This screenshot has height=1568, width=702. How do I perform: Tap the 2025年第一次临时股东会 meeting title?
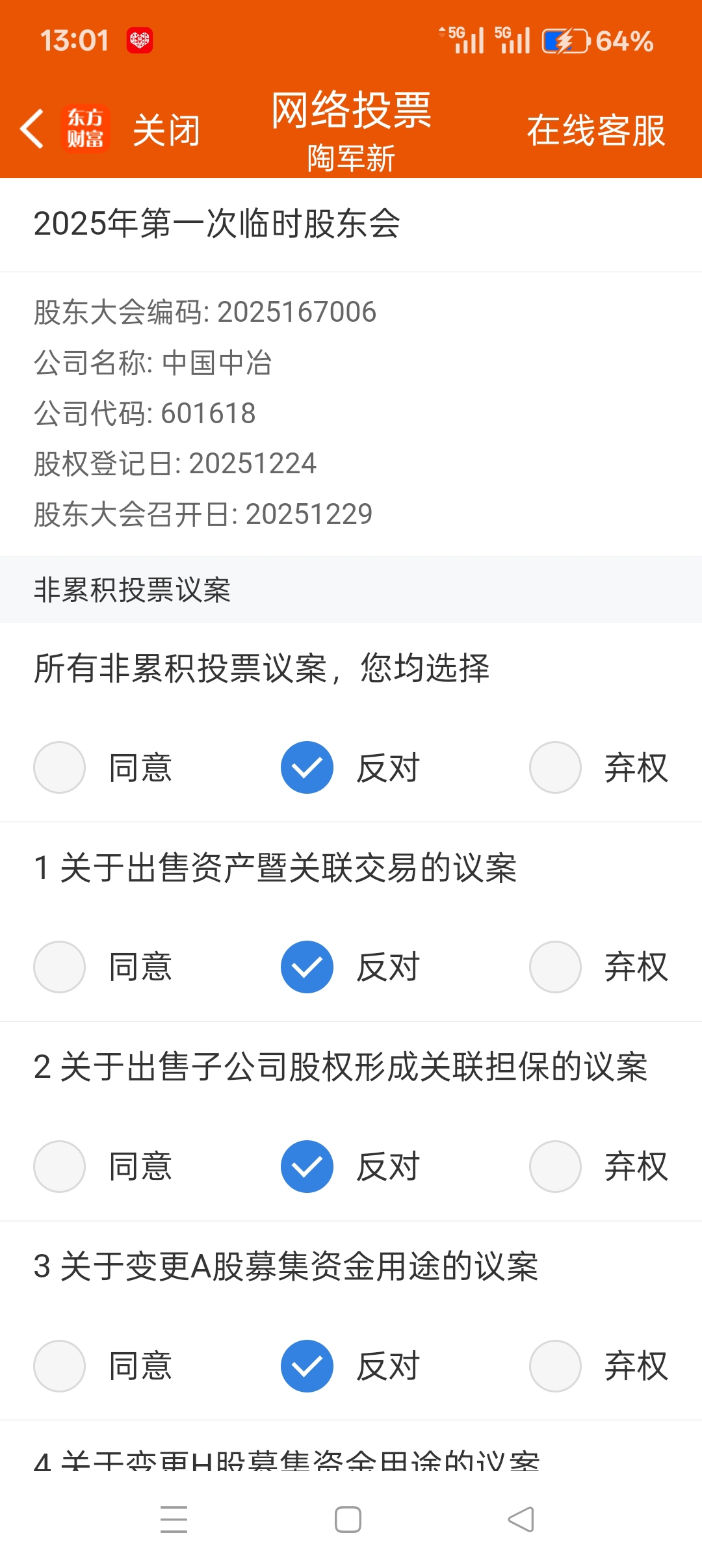[x=216, y=224]
